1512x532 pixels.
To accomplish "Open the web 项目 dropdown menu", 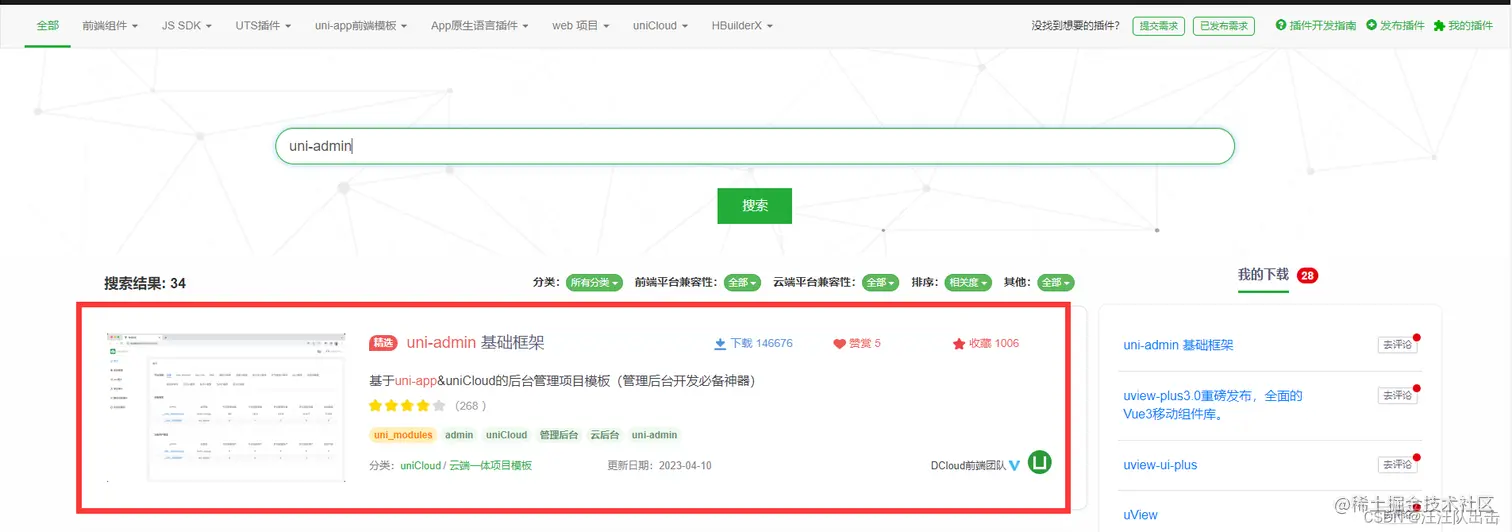I will coord(581,25).
